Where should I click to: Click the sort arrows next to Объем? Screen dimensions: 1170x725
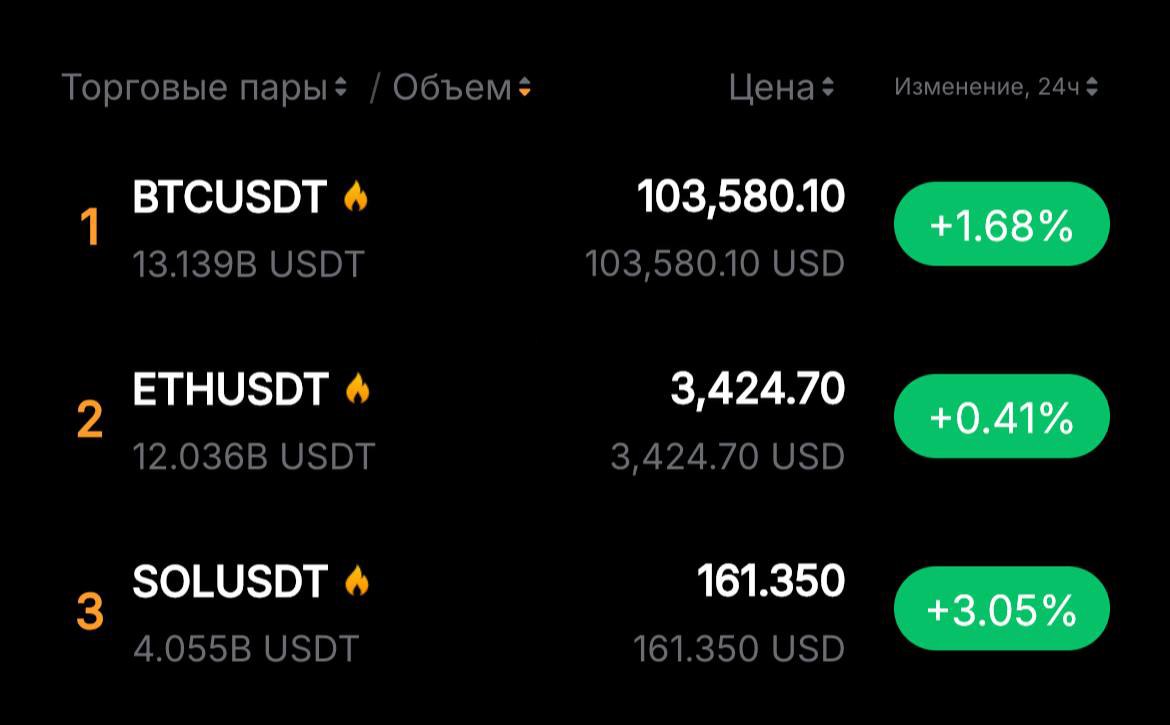point(524,88)
